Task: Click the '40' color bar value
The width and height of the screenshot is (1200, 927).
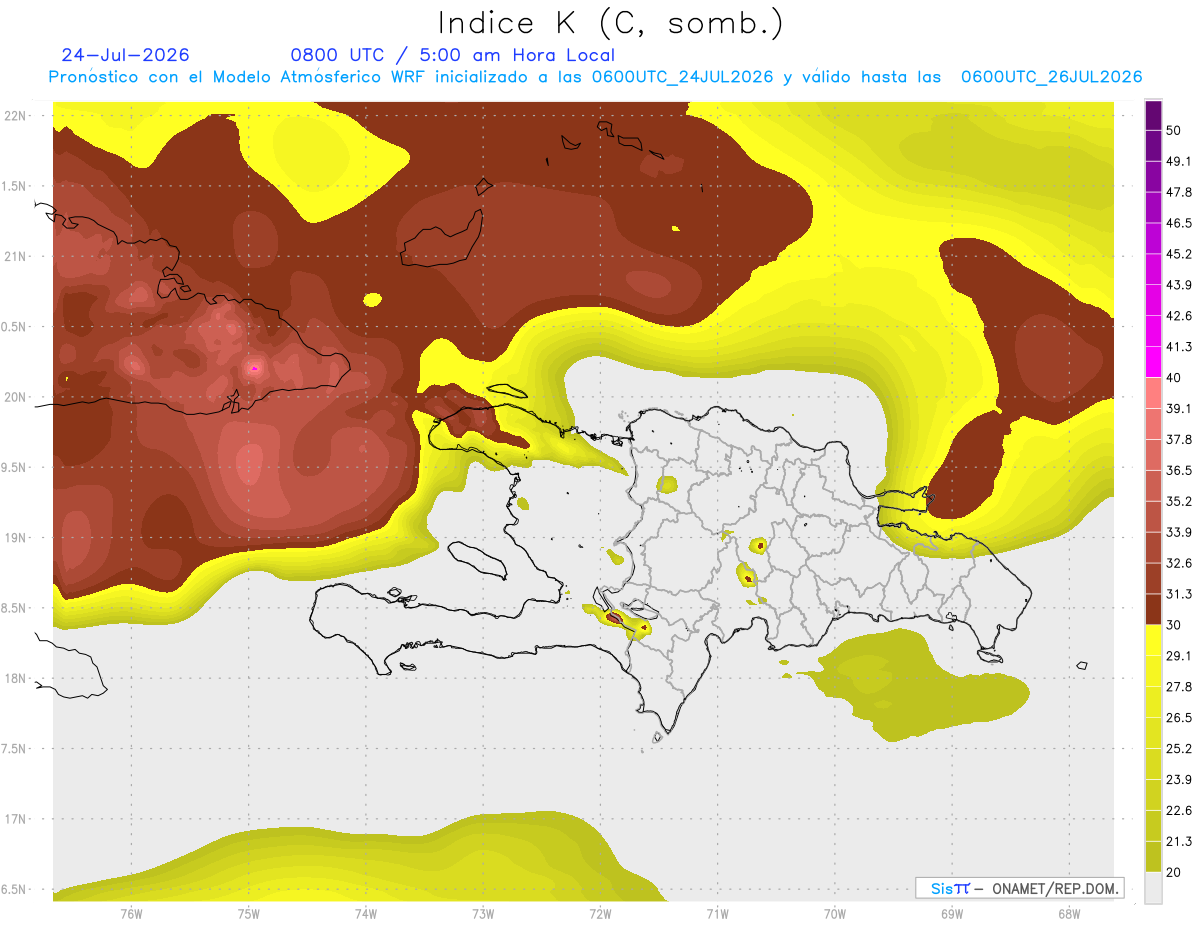Action: (x=1175, y=378)
